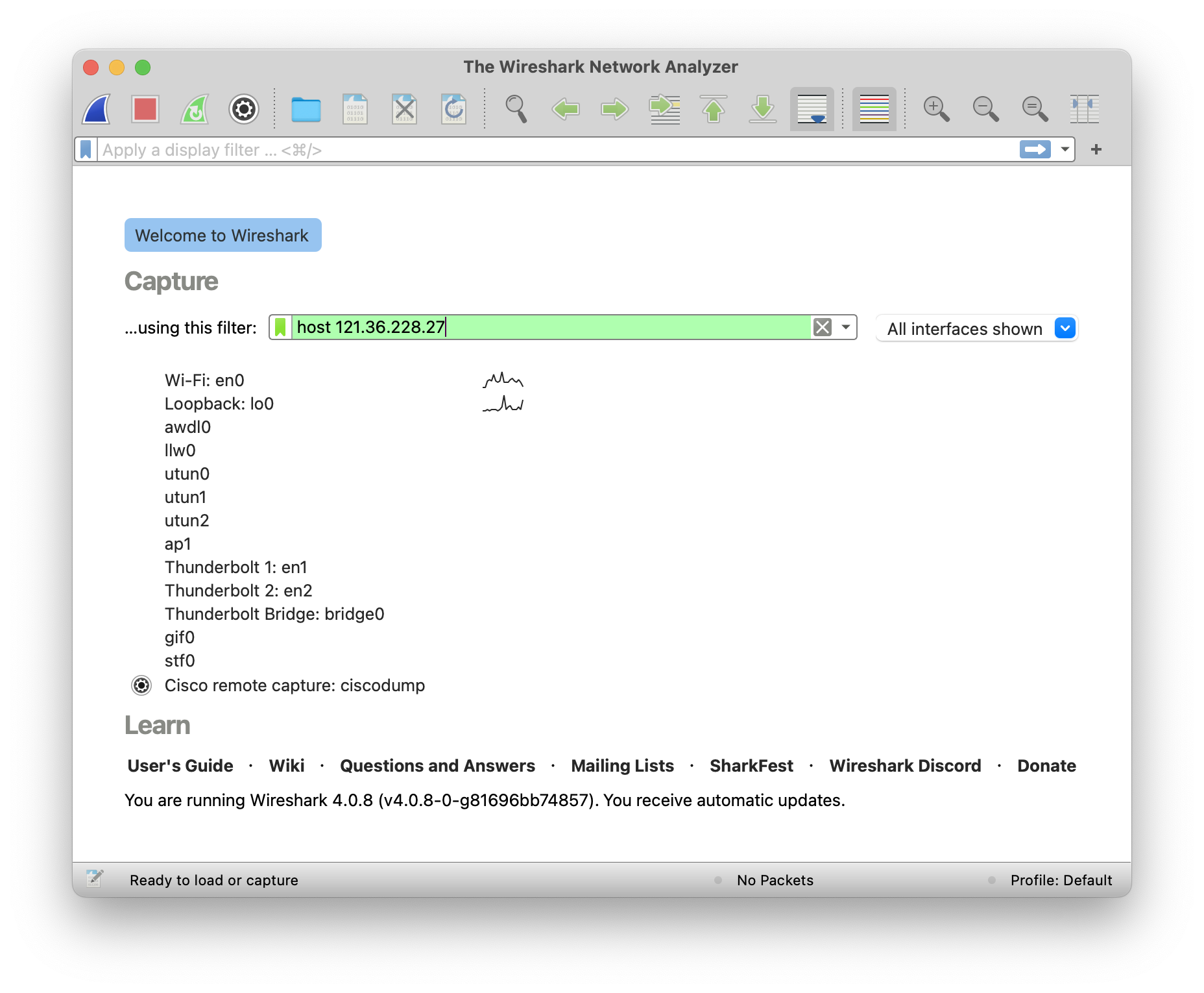Select the utun1 interface

point(186,497)
